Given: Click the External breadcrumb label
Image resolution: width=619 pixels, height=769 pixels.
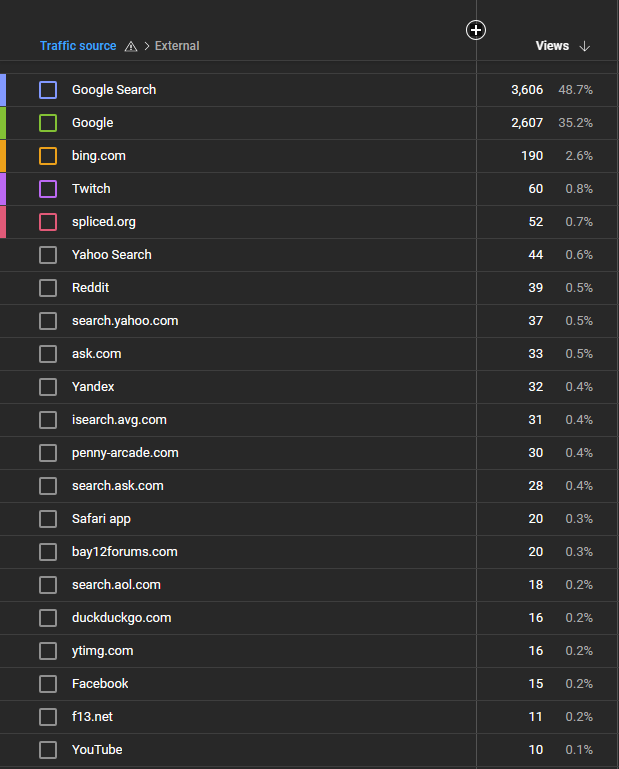Looking at the screenshot, I should pyautogui.click(x=177, y=46).
